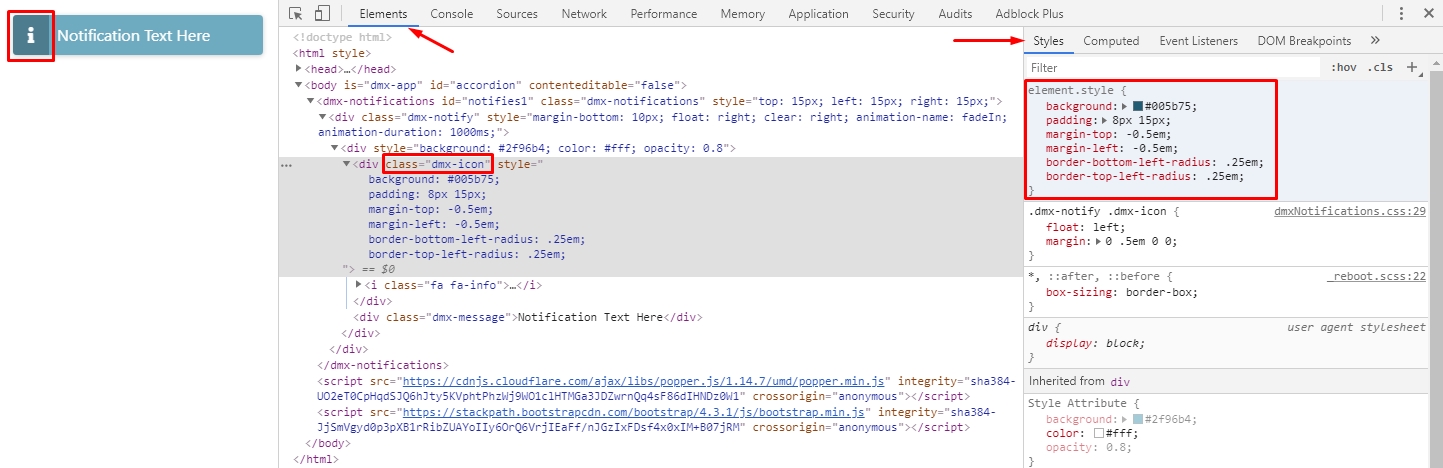Click the #005b75 background color swatch

pyautogui.click(x=1138, y=107)
